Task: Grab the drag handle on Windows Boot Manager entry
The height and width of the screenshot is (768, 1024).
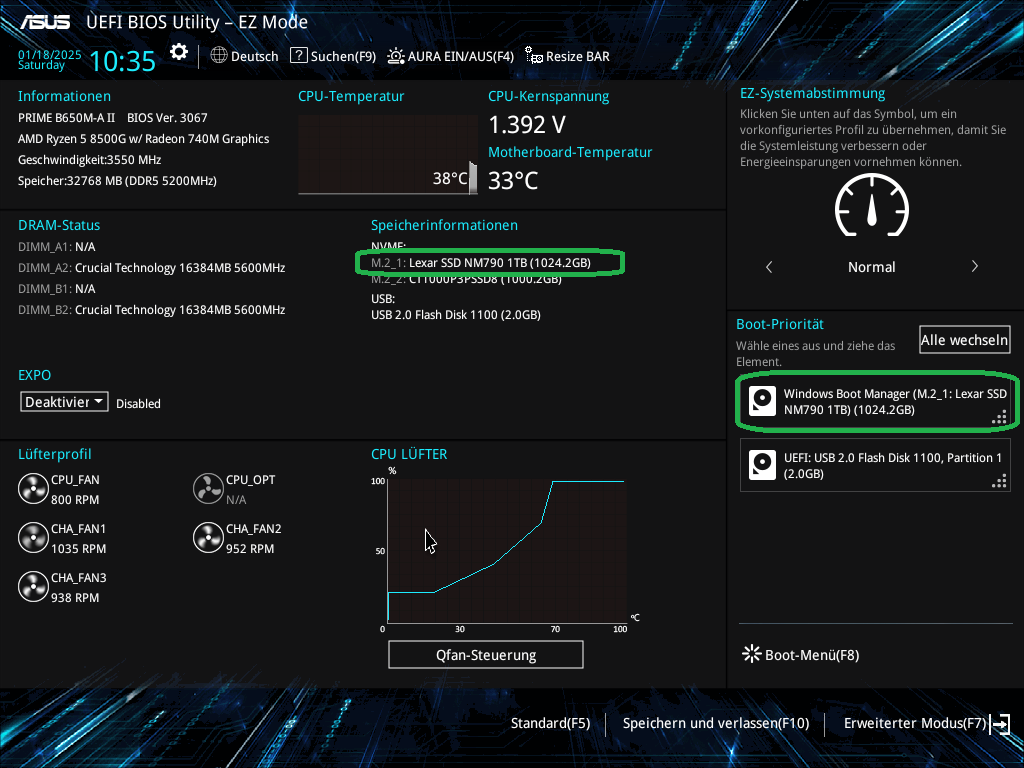Action: [999, 417]
